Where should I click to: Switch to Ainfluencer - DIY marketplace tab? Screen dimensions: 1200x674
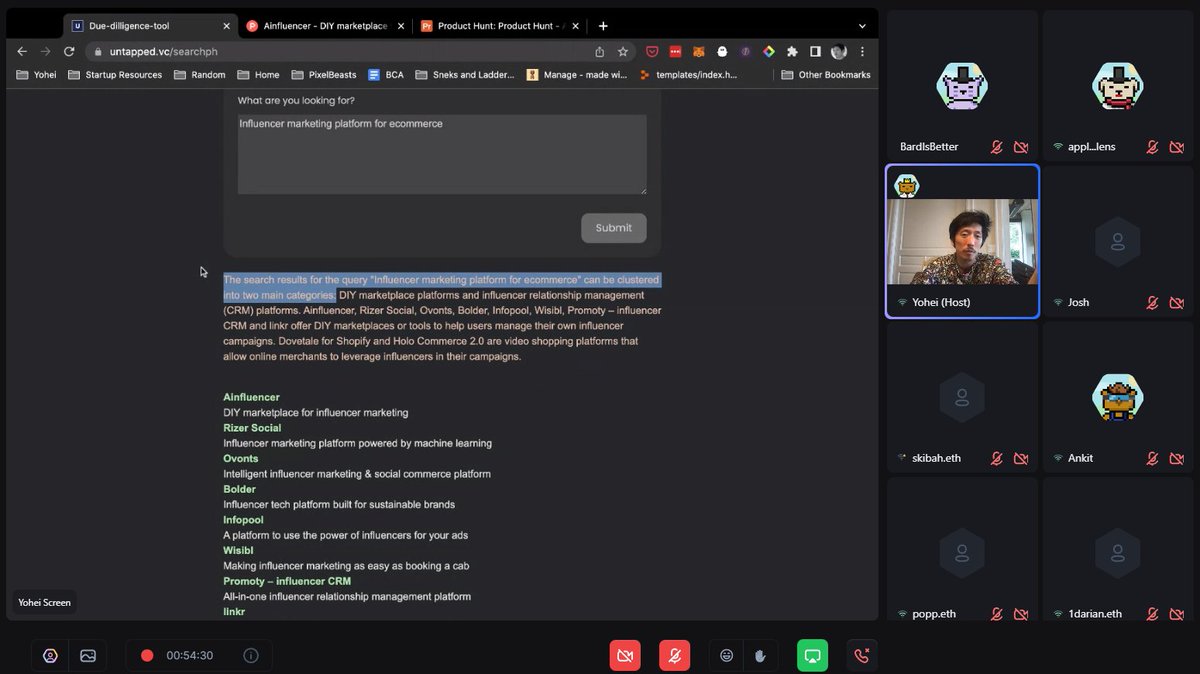pos(323,26)
